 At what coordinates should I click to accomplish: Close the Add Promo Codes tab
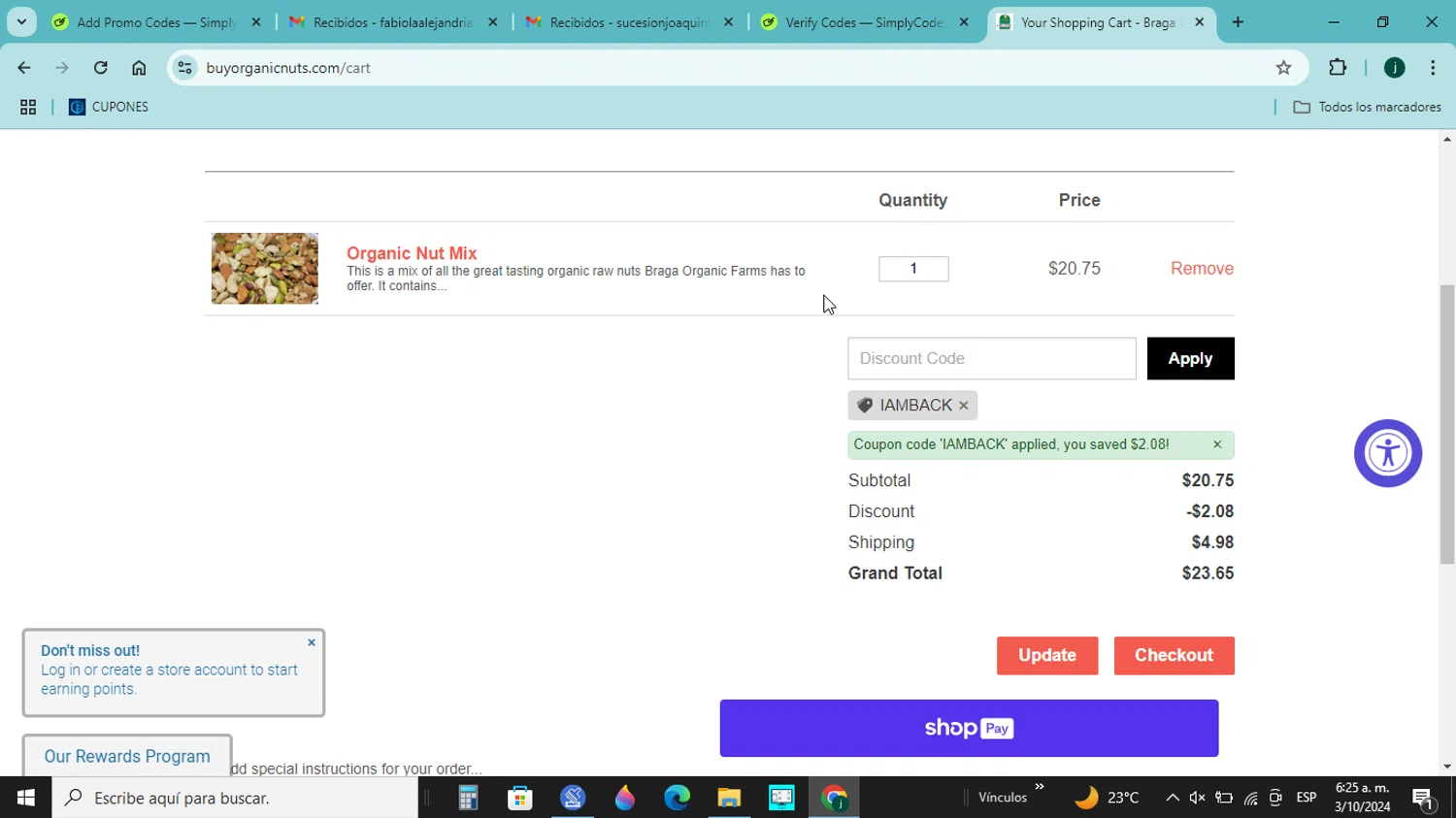pos(256,22)
